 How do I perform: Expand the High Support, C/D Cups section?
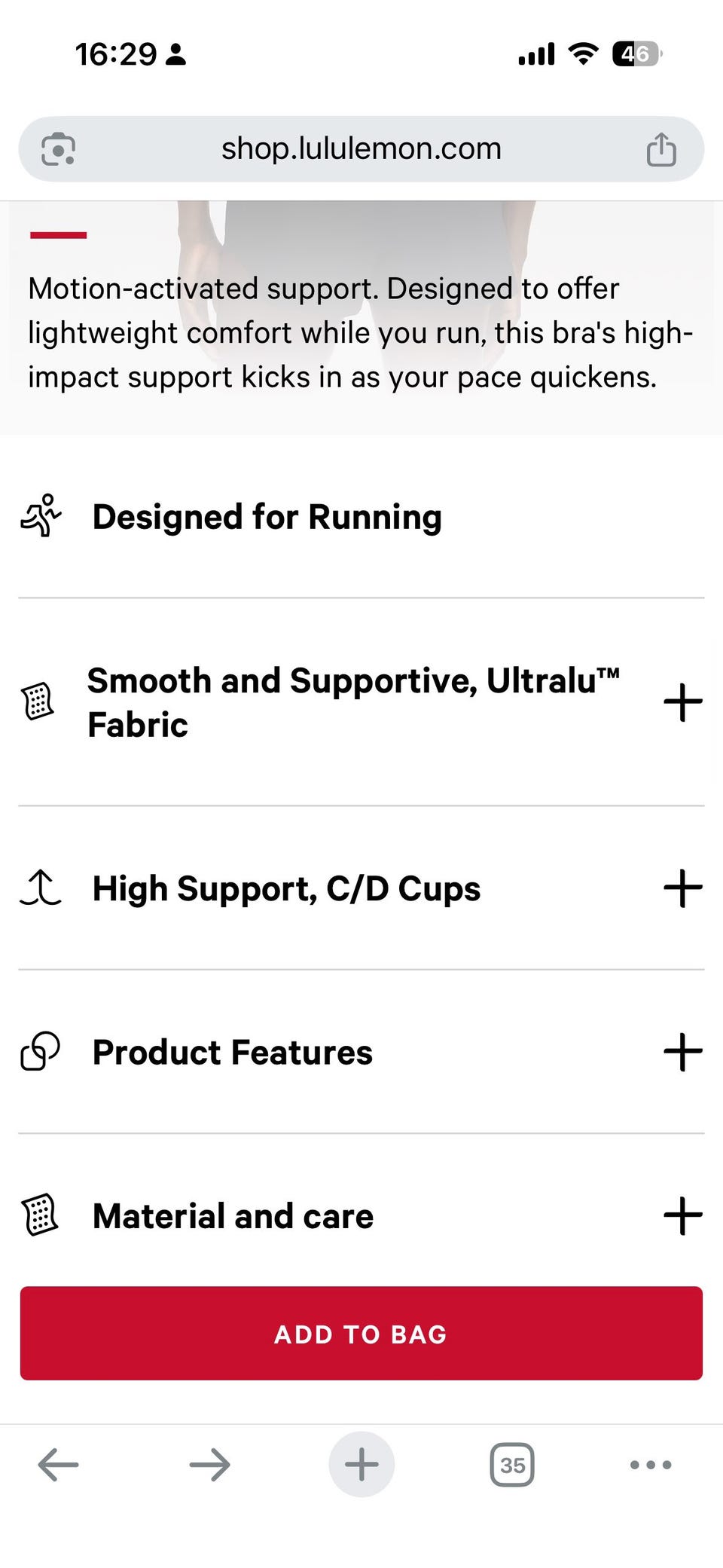[682, 888]
